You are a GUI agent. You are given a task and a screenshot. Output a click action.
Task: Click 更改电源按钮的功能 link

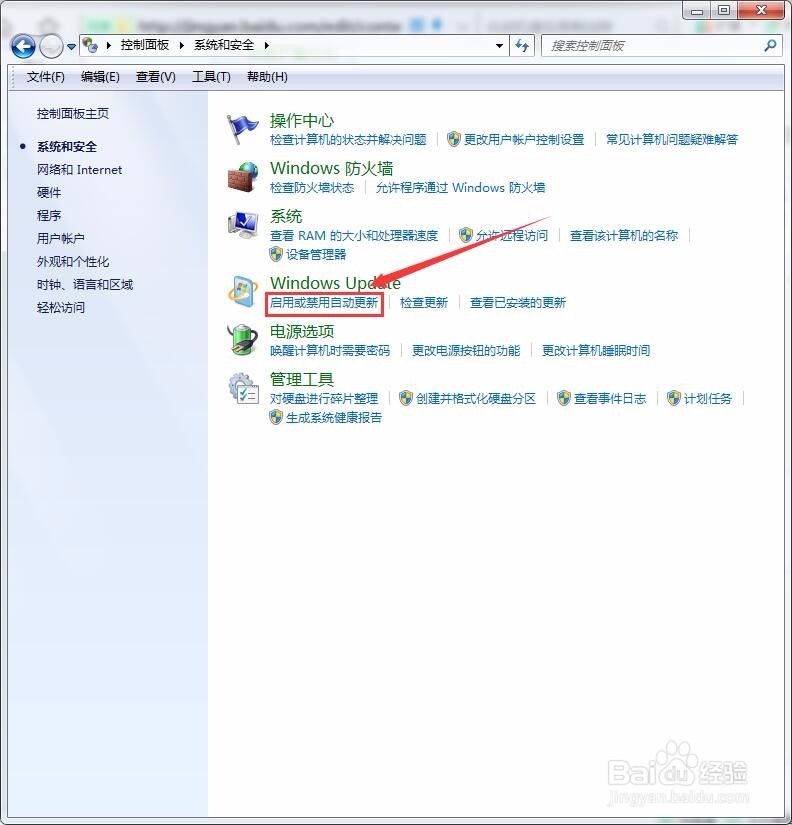click(x=466, y=350)
